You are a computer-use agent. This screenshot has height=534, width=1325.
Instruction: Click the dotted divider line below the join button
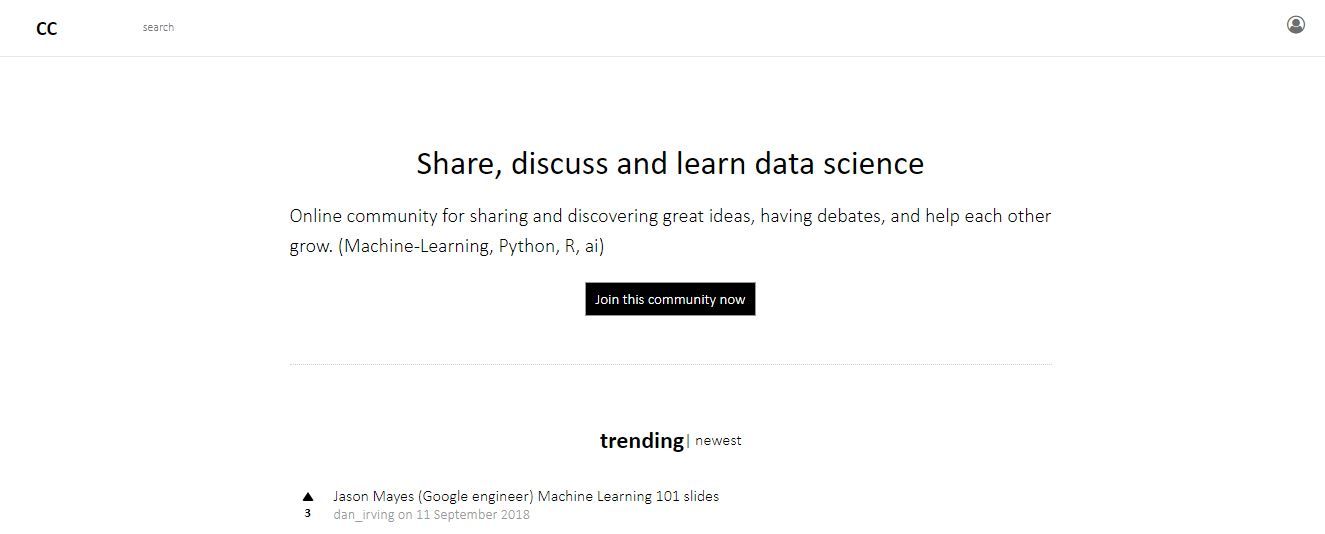click(670, 364)
